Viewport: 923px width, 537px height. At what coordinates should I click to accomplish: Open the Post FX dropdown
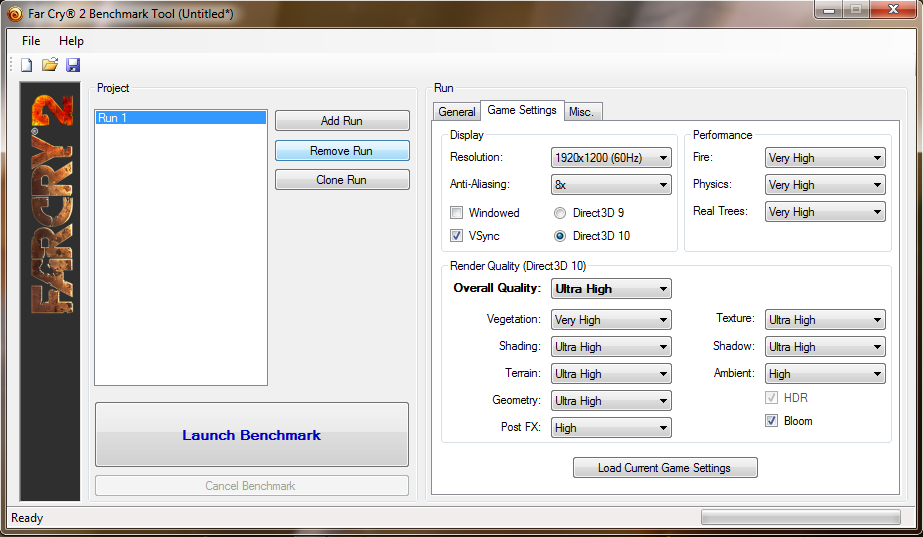(611, 428)
